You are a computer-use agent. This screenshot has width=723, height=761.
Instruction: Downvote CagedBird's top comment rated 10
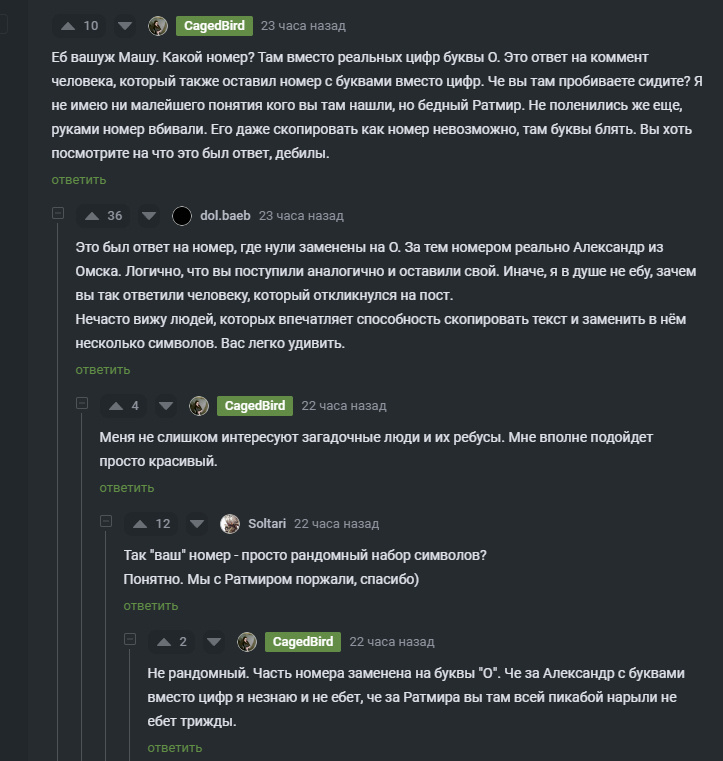click(124, 26)
